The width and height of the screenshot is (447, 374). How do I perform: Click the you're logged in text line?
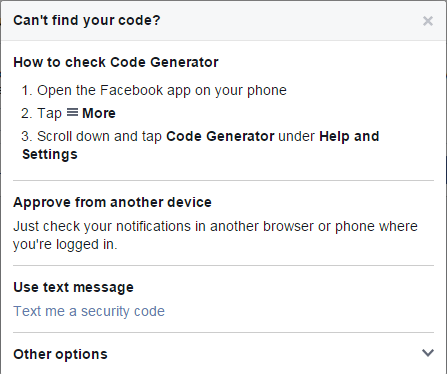tap(65, 244)
